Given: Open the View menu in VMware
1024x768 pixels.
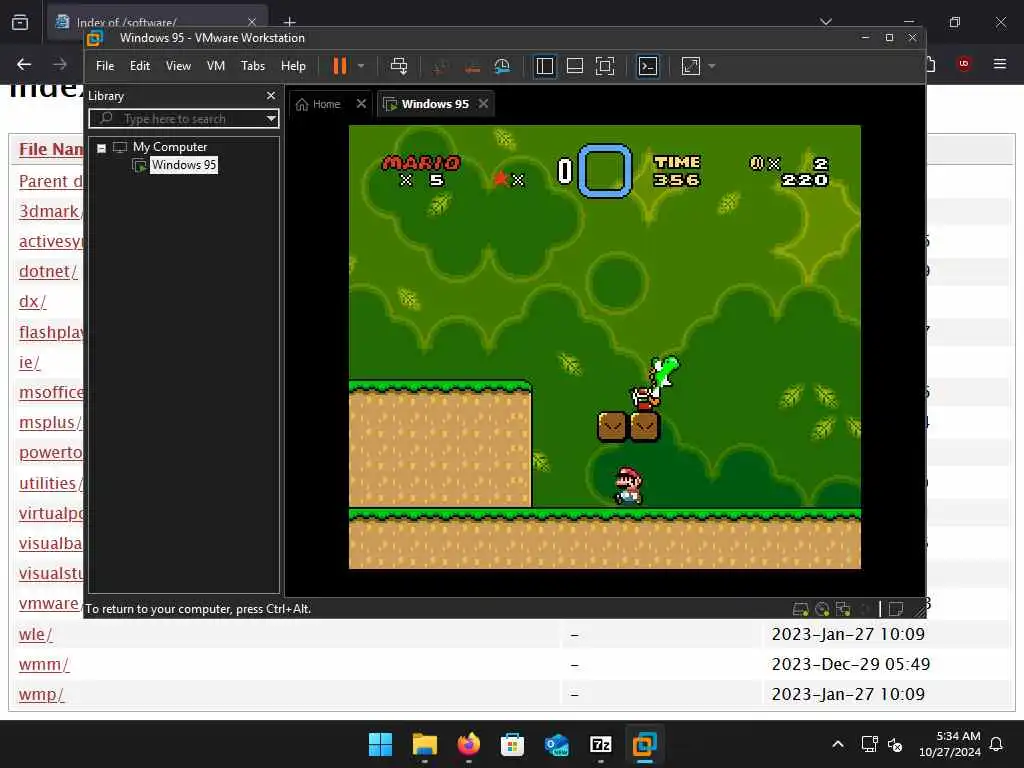Looking at the screenshot, I should click(x=178, y=66).
